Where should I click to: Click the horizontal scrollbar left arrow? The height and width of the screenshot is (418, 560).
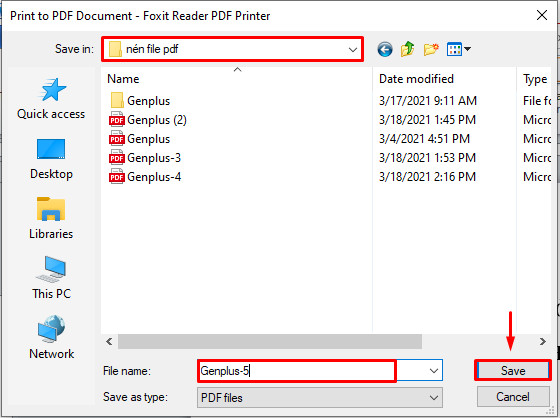109,342
